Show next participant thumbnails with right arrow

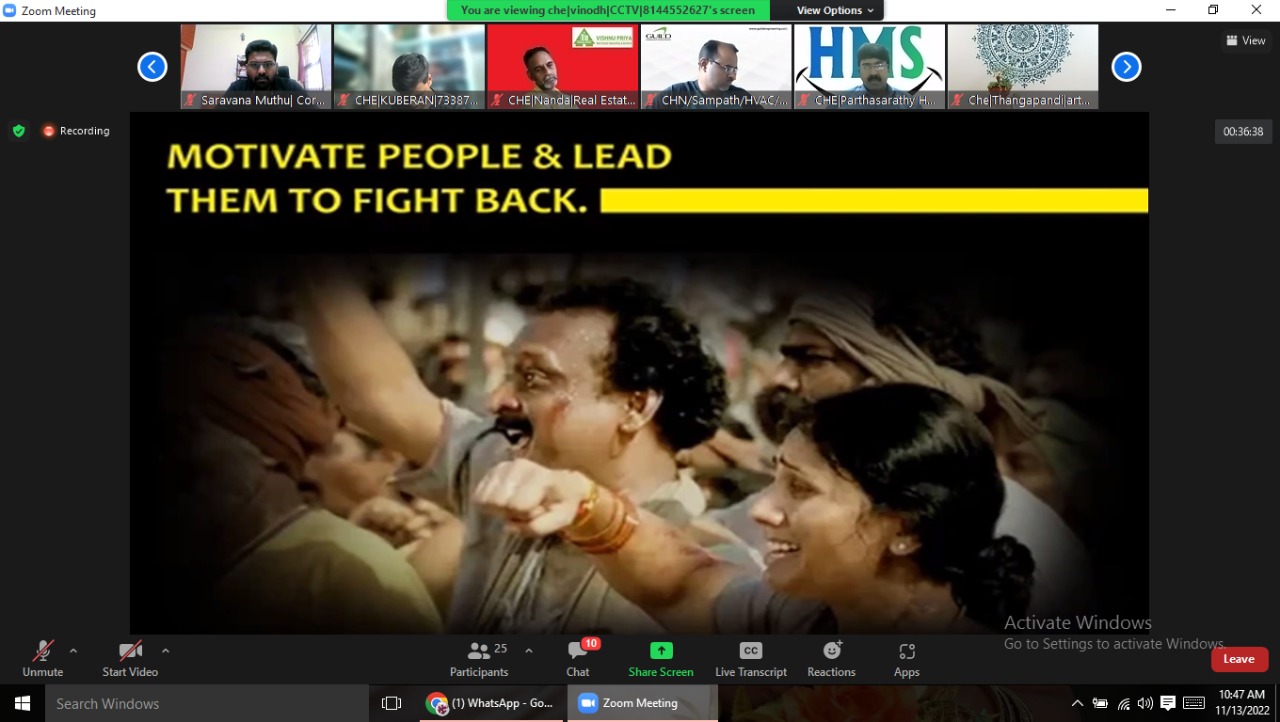[1126, 67]
